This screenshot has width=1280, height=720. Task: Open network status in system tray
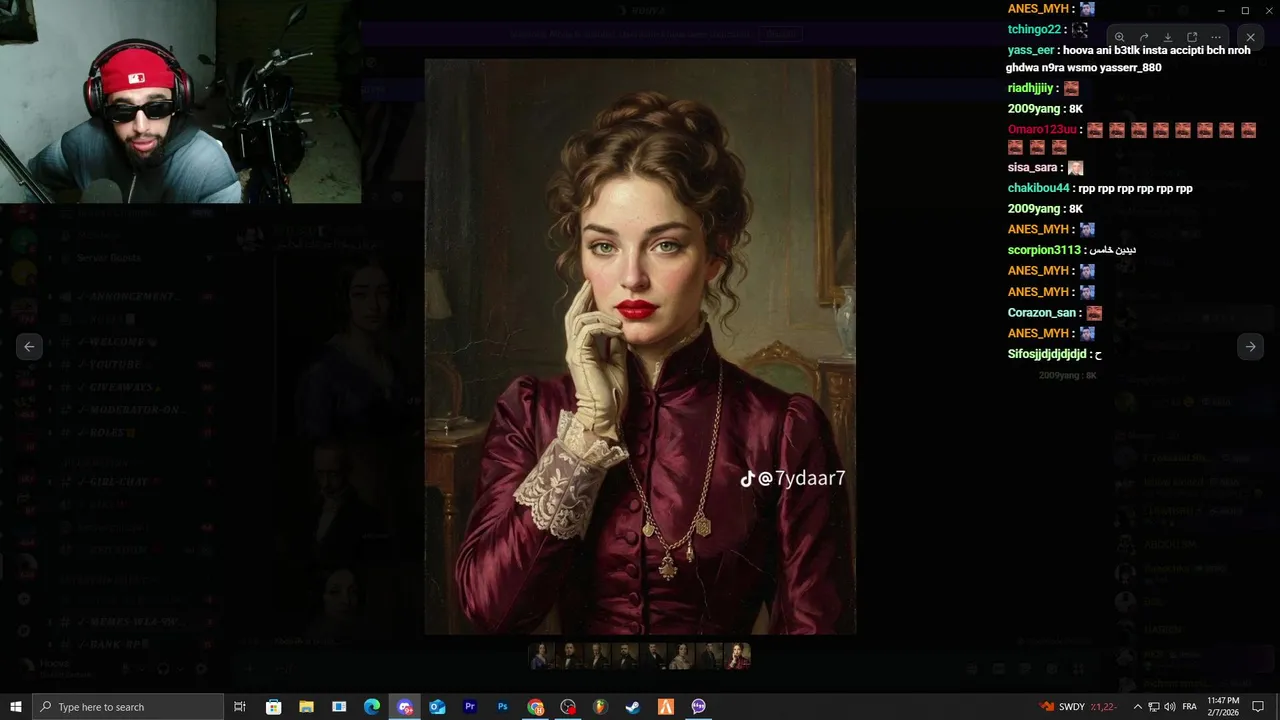pyautogui.click(x=1153, y=707)
